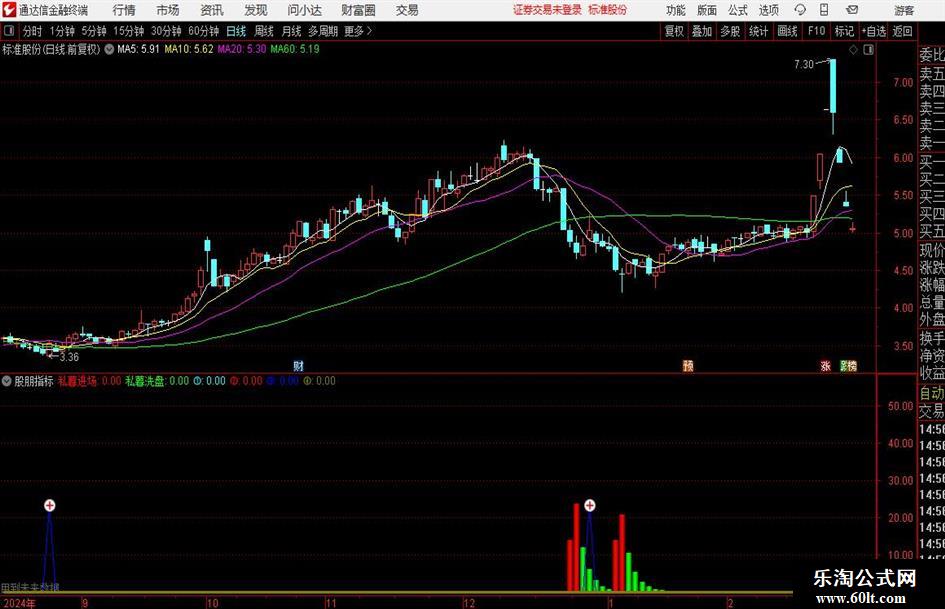The image size is (945, 609).
Task: Switch to the 5分钟 period tab
Action: coord(93,31)
